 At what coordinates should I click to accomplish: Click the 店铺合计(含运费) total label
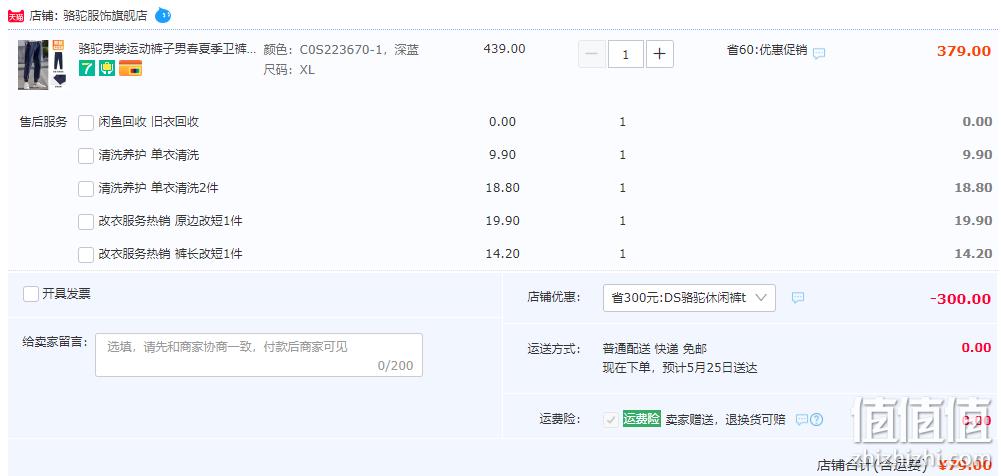coord(871,465)
